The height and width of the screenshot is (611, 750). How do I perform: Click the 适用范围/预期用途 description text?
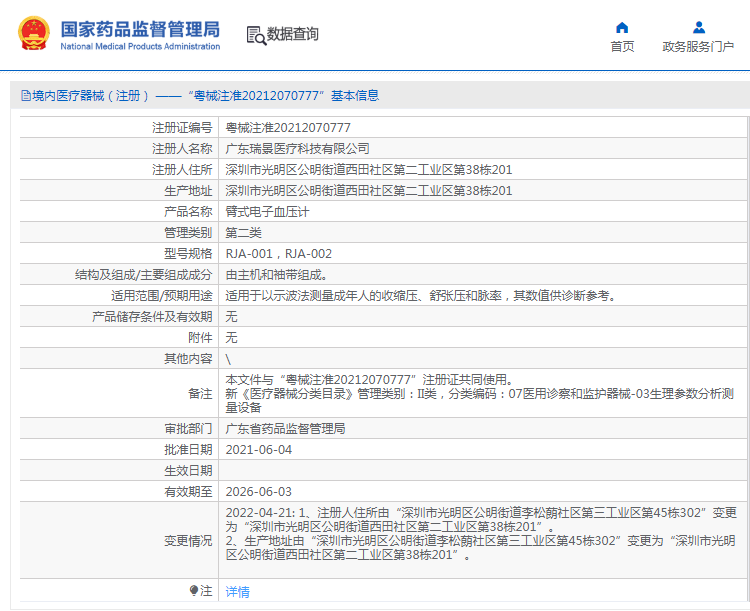(x=421, y=296)
